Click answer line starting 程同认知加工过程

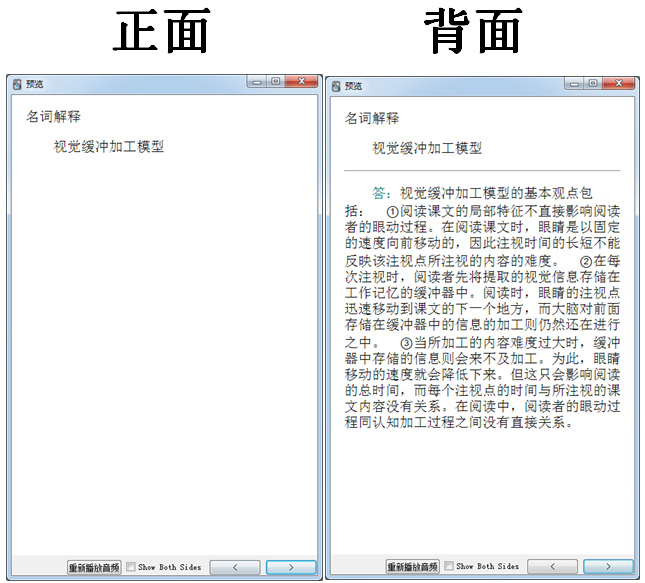(459, 423)
